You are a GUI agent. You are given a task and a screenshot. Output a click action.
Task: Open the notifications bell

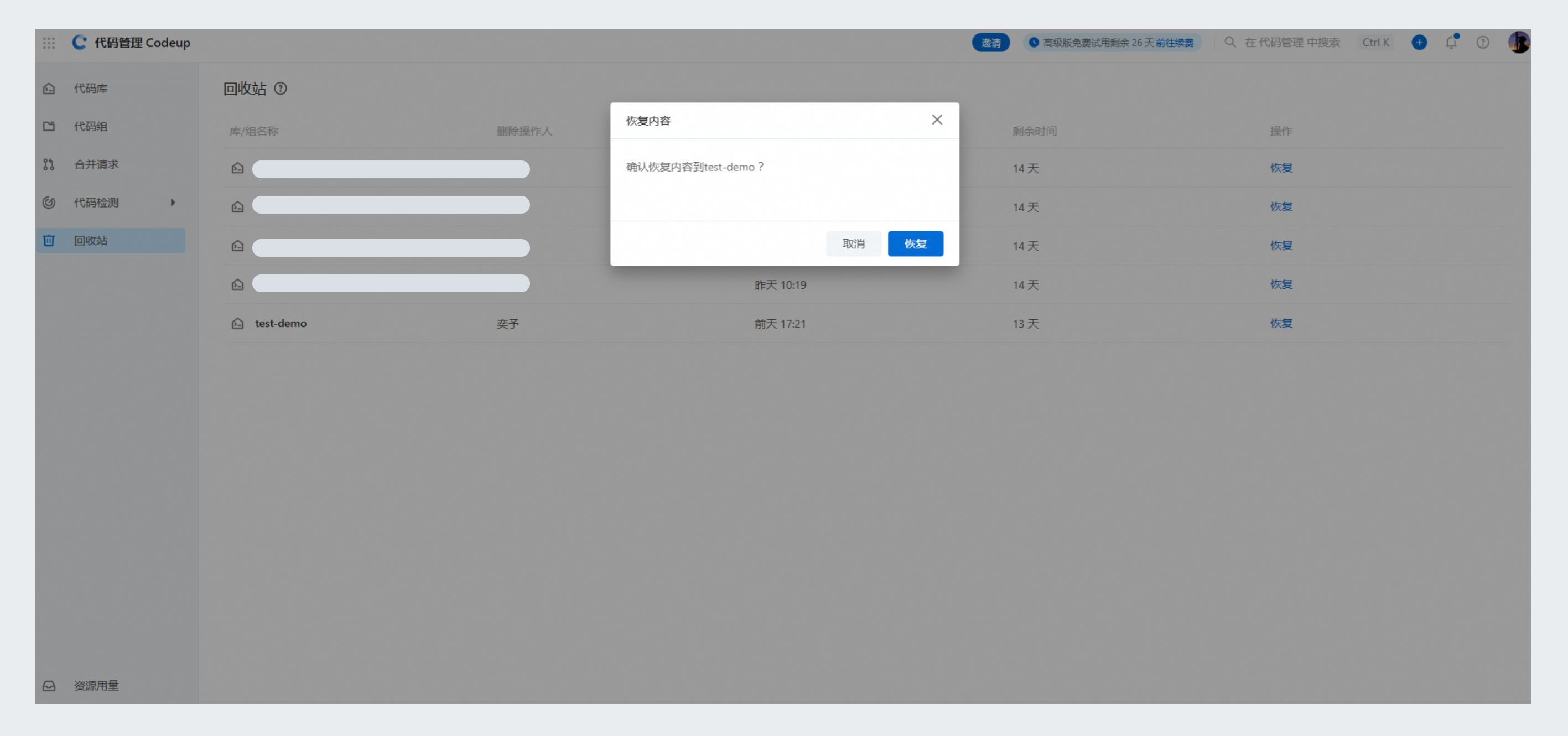[1451, 42]
